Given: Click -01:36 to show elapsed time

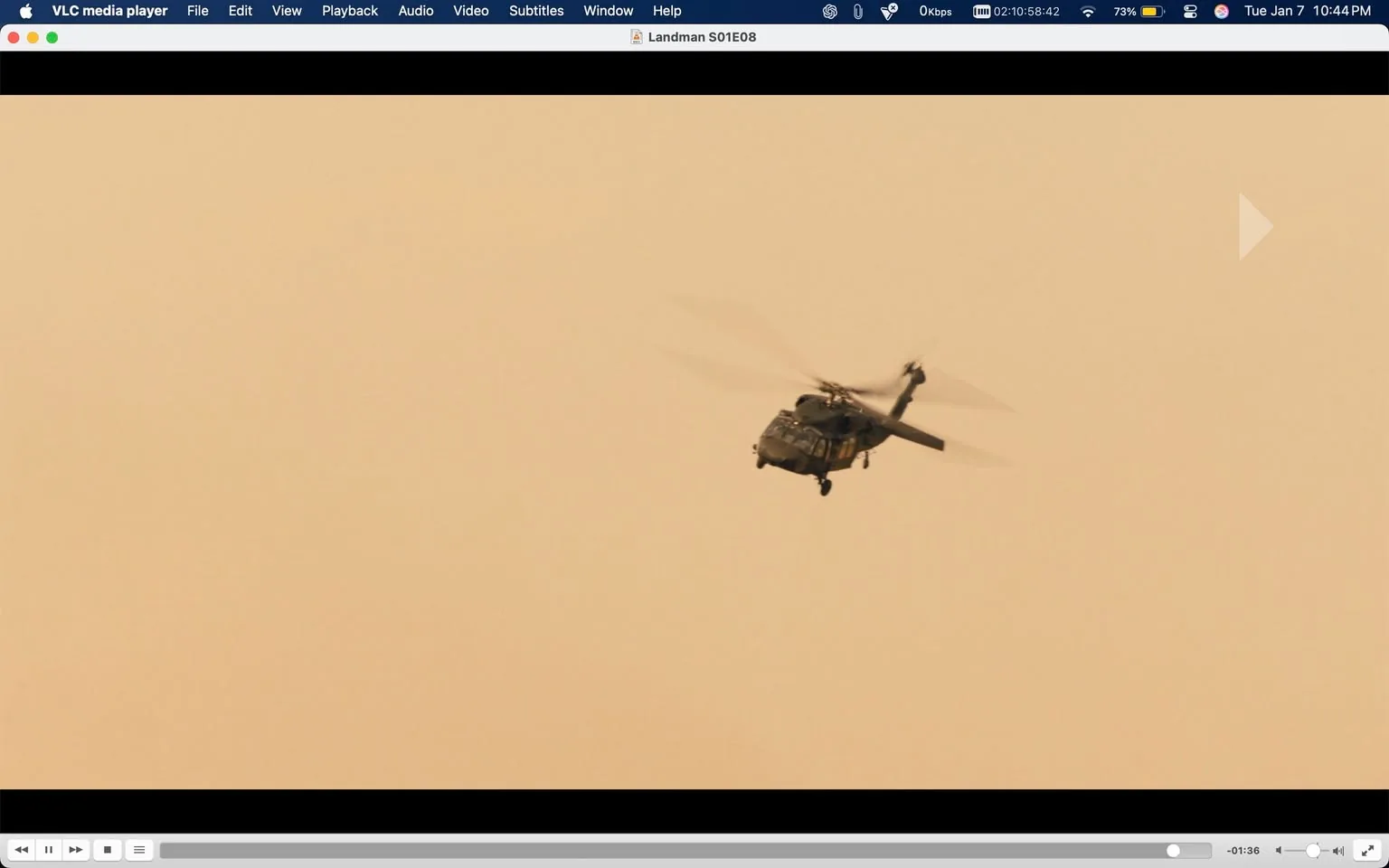Looking at the screenshot, I should 1243,850.
